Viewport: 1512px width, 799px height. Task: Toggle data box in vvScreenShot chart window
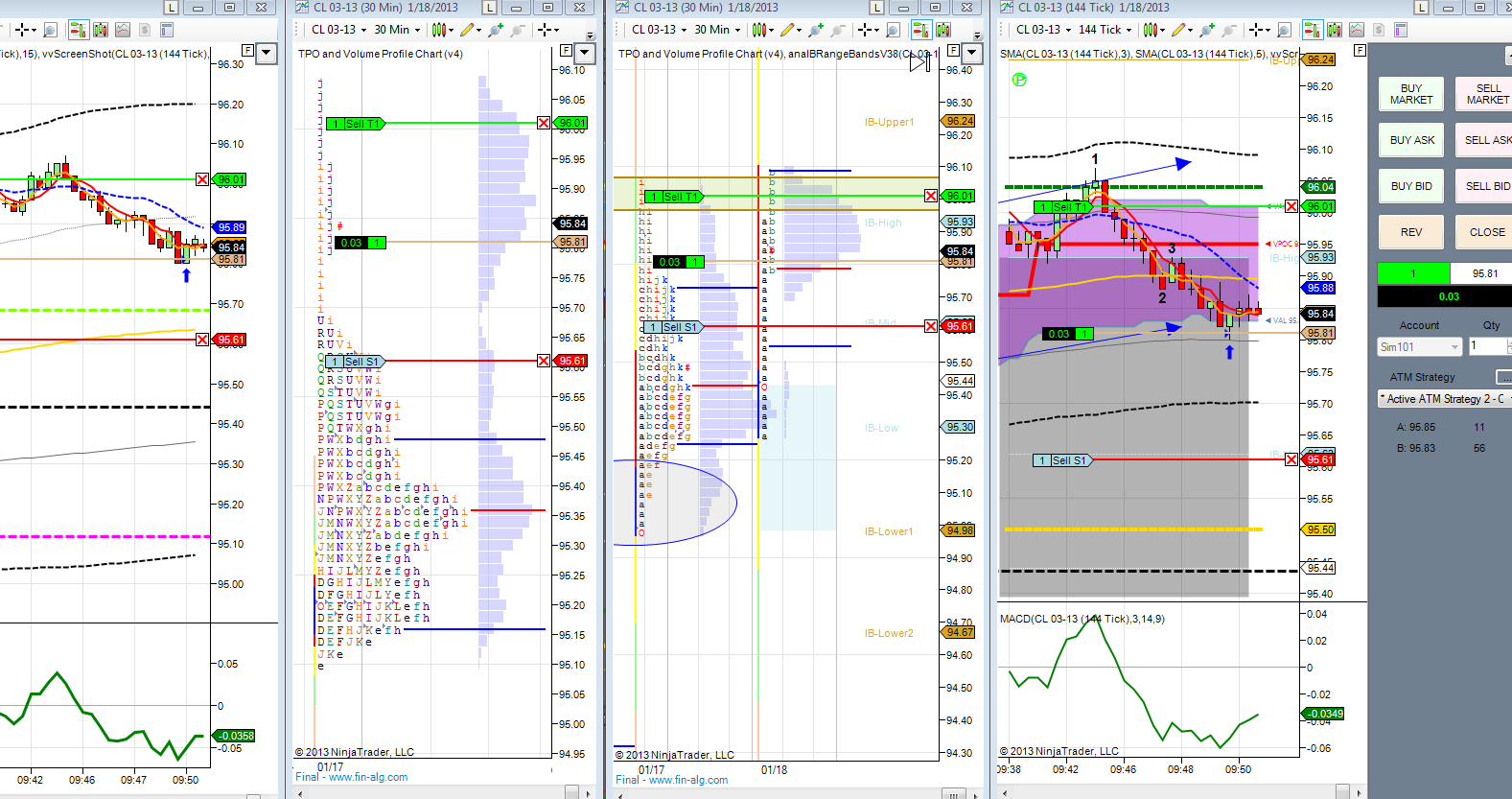point(101,30)
